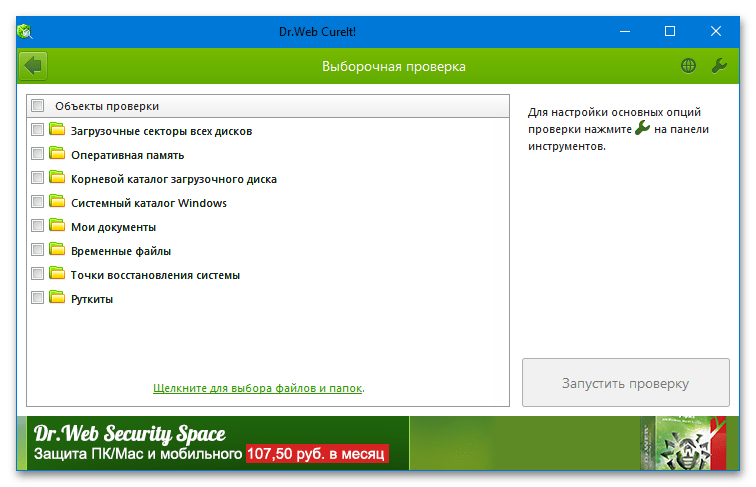Click folder icon beside Временные файлы
The image size is (756, 487).
pos(57,249)
